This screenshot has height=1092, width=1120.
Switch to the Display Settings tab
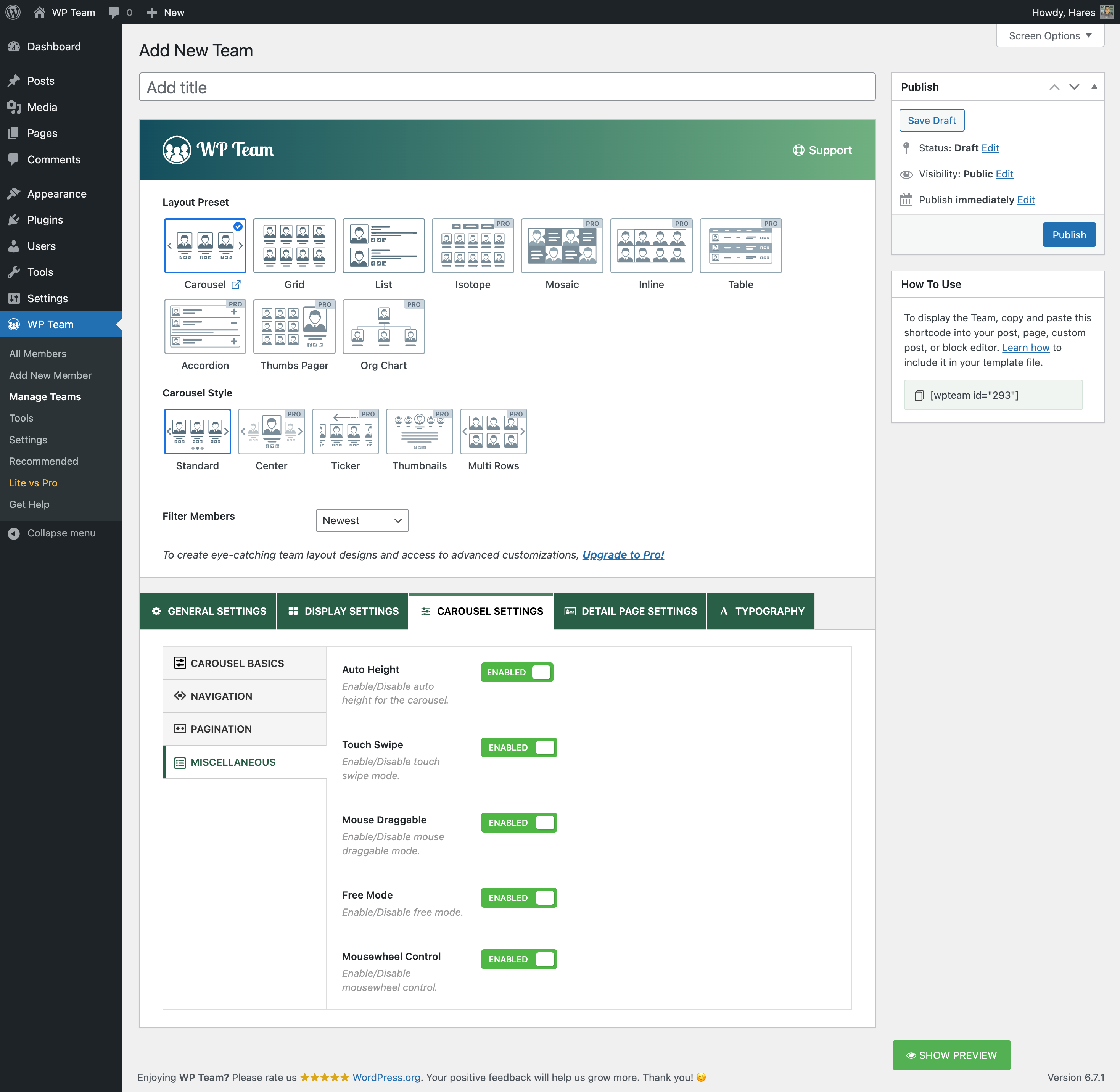[342, 611]
